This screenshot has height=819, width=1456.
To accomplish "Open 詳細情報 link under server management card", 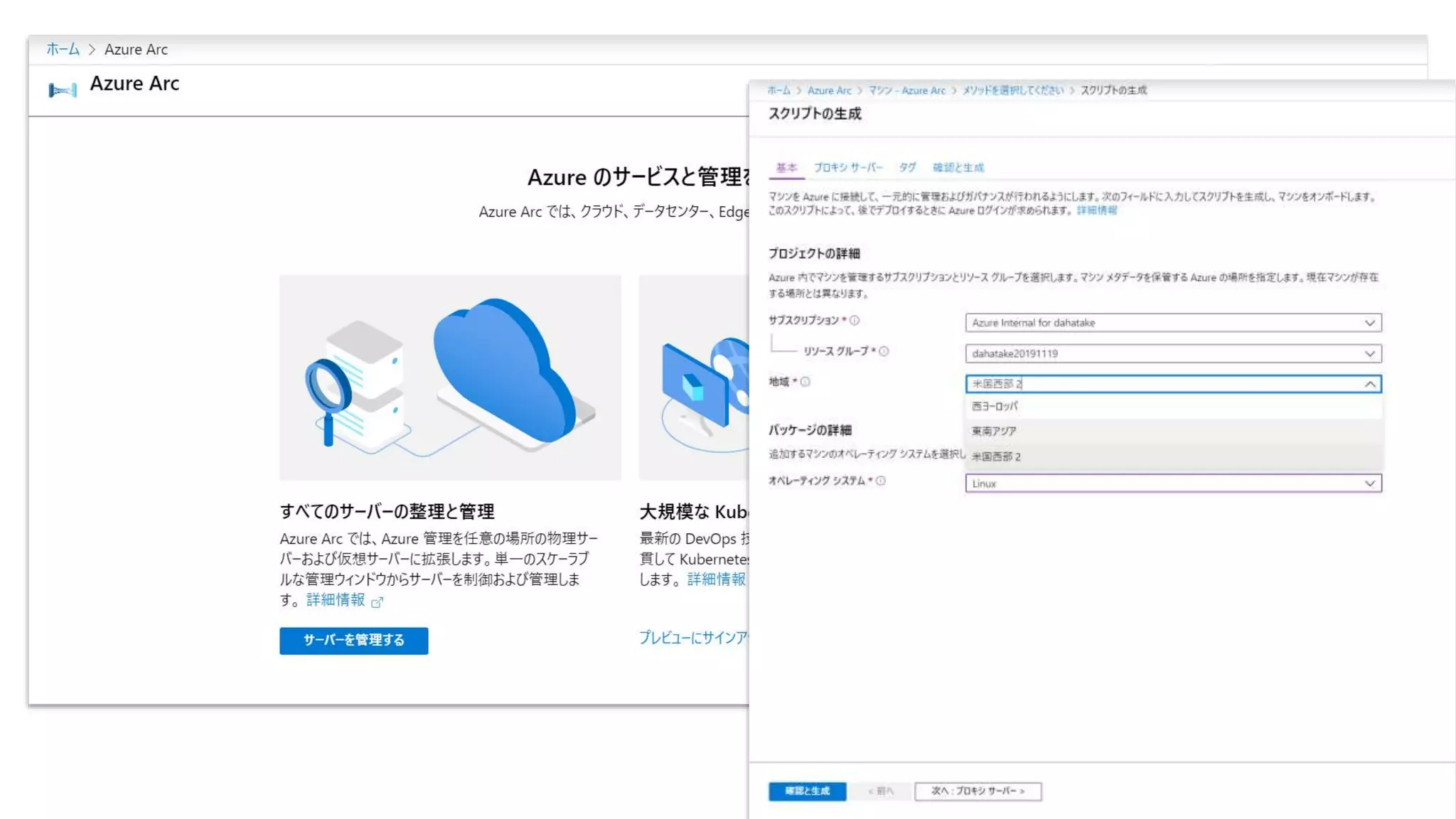I will coord(336,600).
